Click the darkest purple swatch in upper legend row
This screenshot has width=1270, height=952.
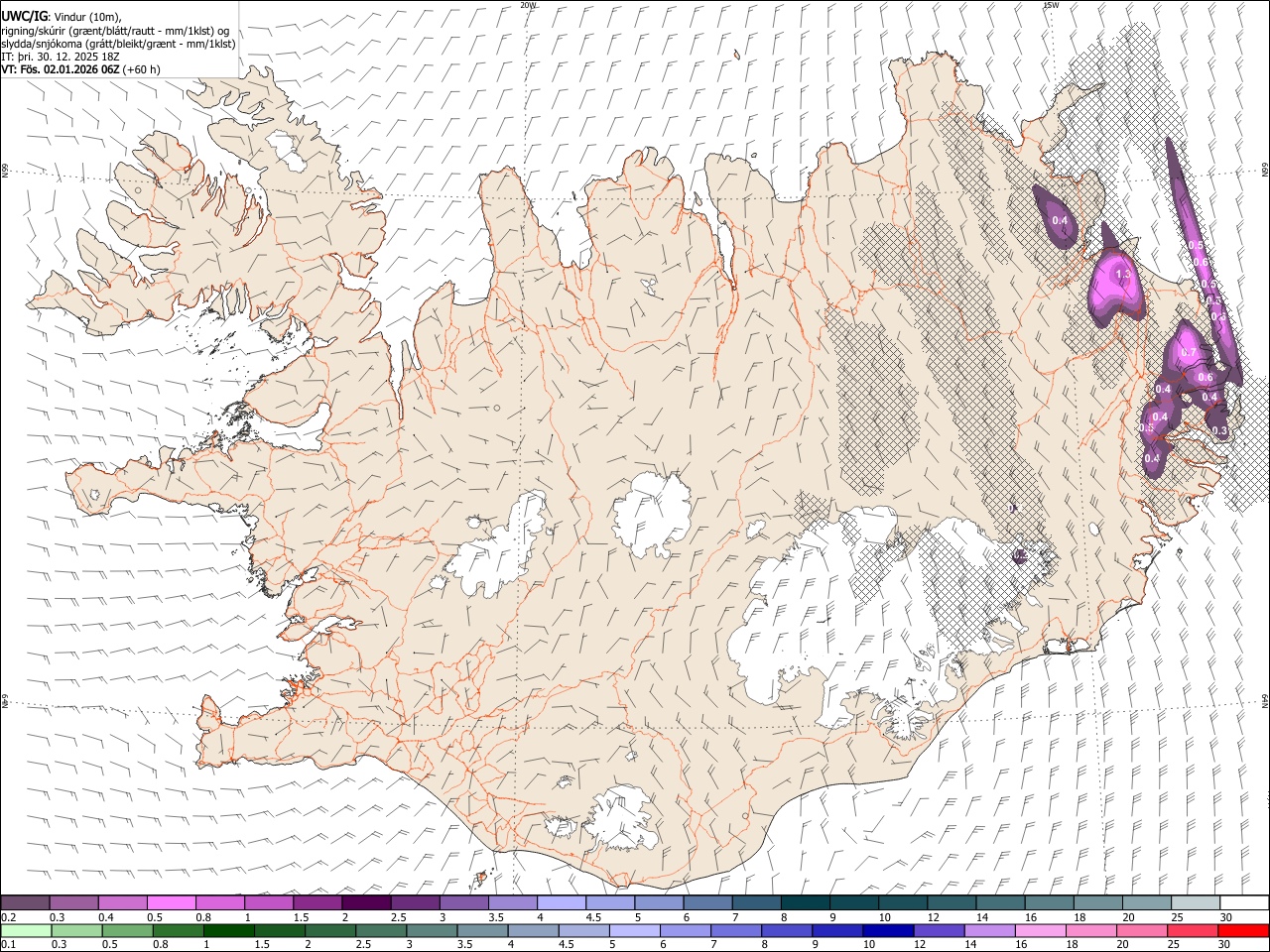pyautogui.click(x=366, y=902)
